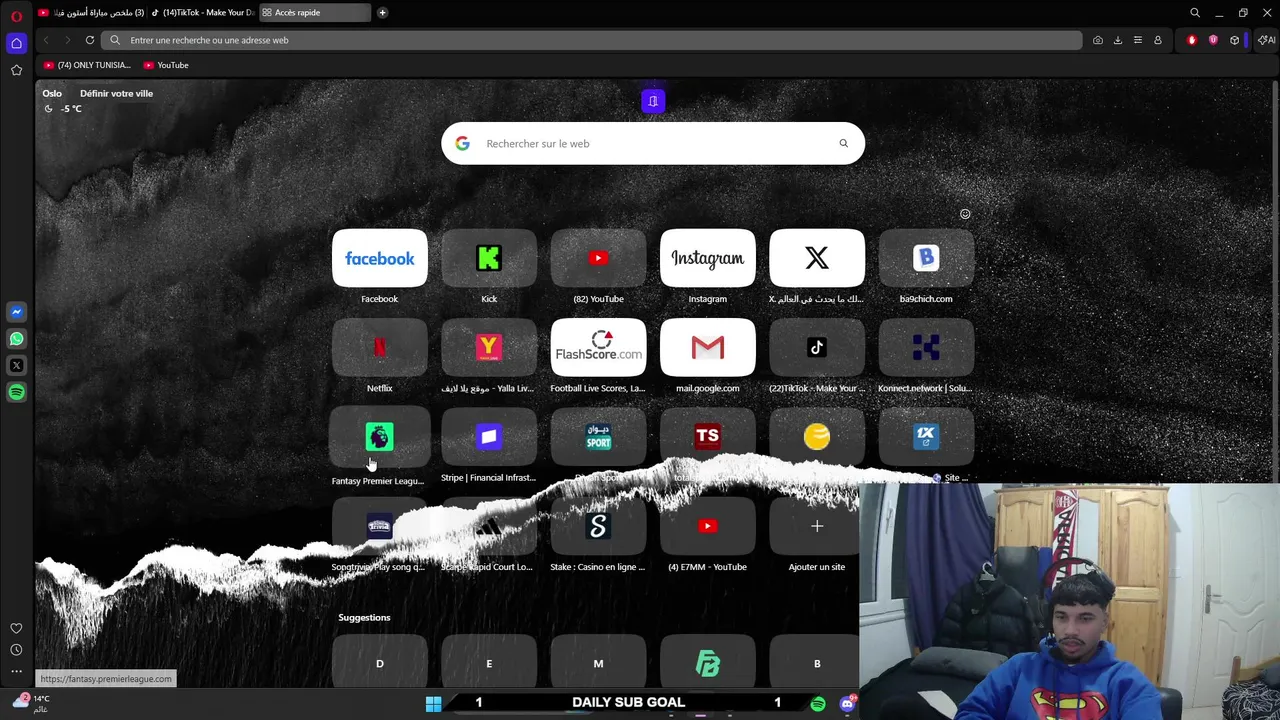Open the AI assistant button
Viewport: 1280px width, 720px height.
[1267, 40]
